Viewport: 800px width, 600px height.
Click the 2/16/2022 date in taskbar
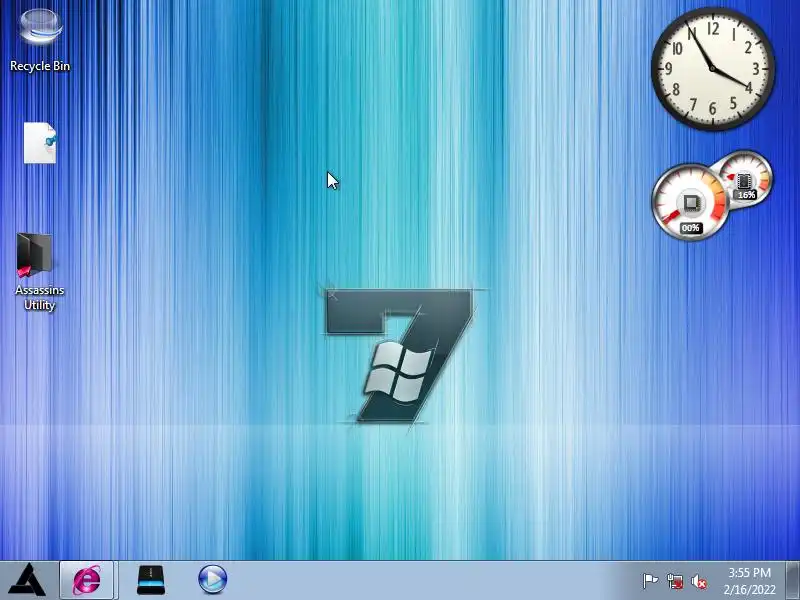coord(749,589)
